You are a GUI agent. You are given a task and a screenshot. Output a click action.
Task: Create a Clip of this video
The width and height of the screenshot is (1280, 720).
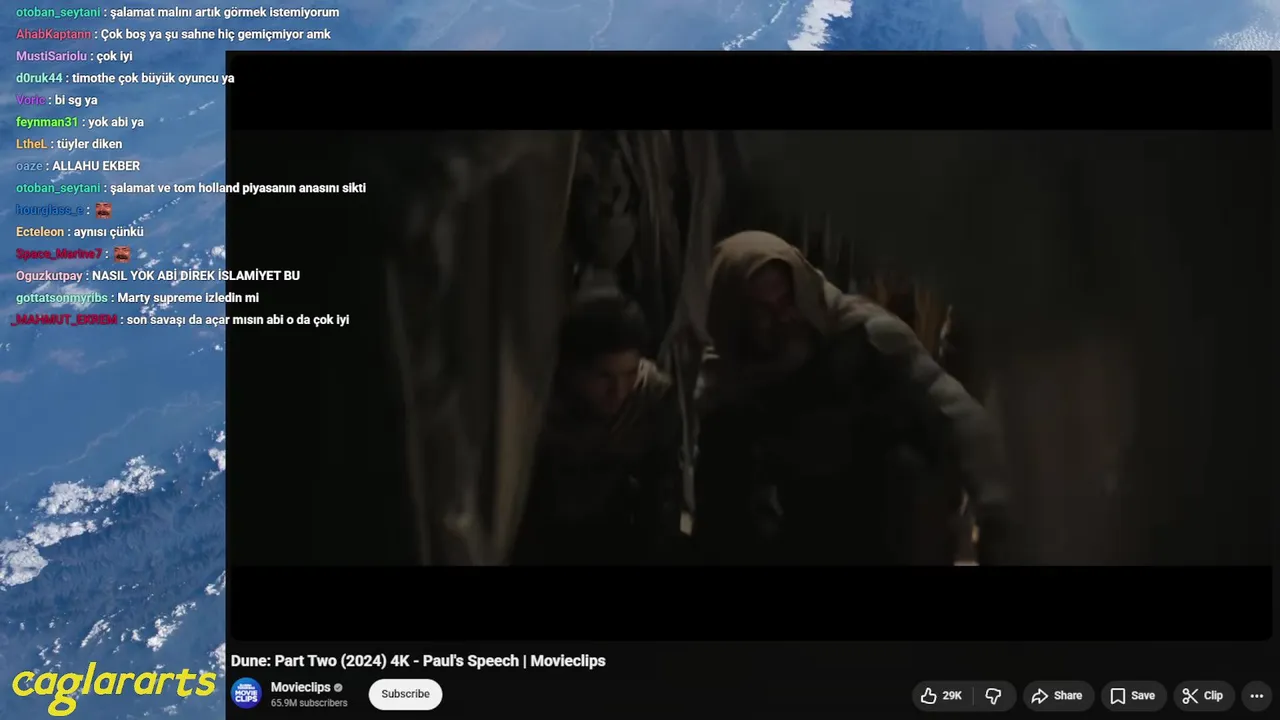click(1202, 696)
